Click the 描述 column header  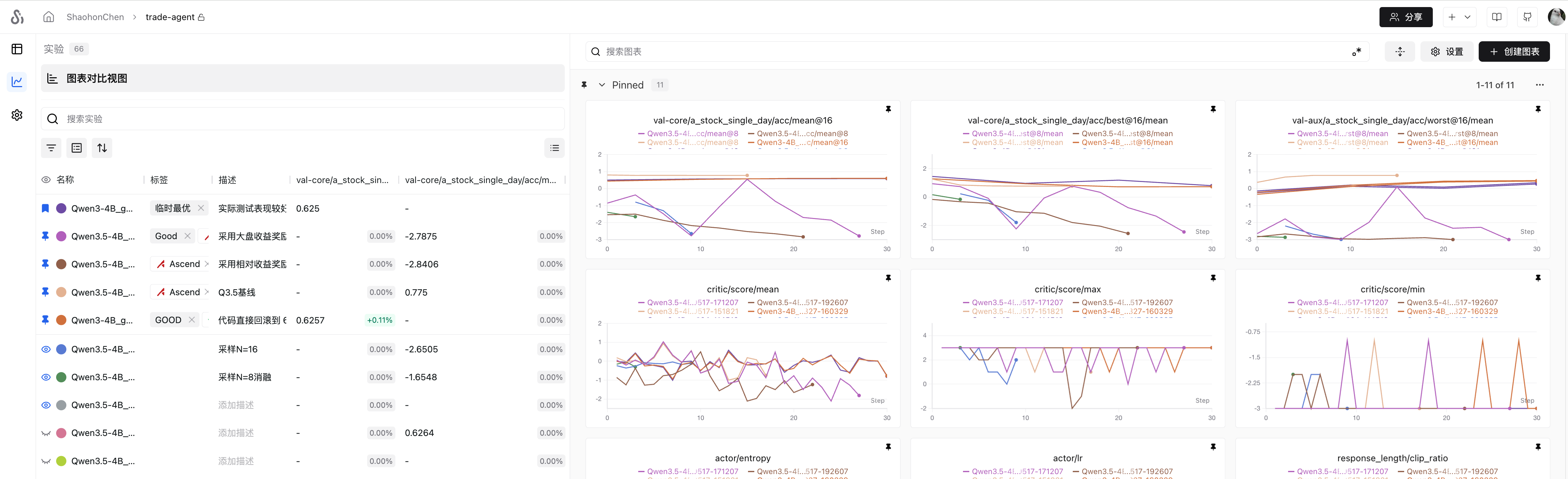pyautogui.click(x=227, y=180)
